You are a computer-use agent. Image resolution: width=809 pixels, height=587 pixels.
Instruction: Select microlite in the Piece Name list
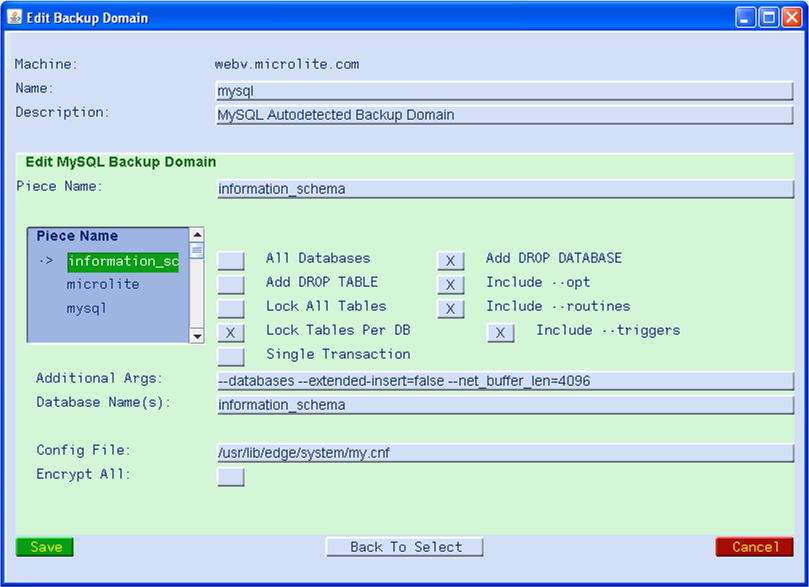tap(103, 284)
